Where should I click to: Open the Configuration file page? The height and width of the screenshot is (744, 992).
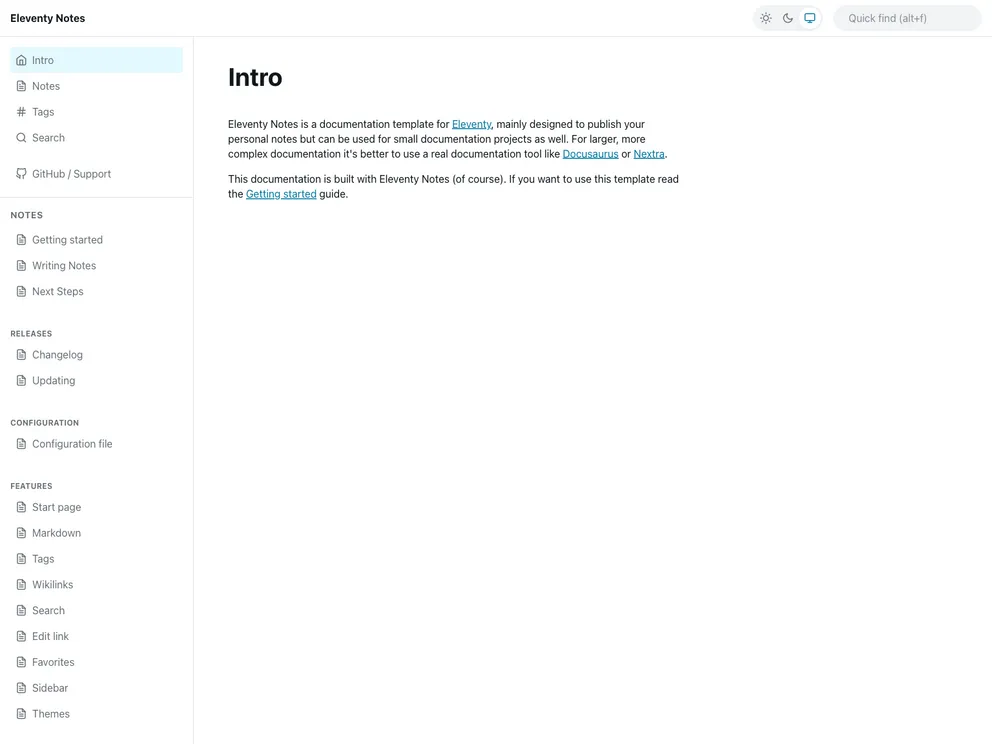[x=97, y=444]
